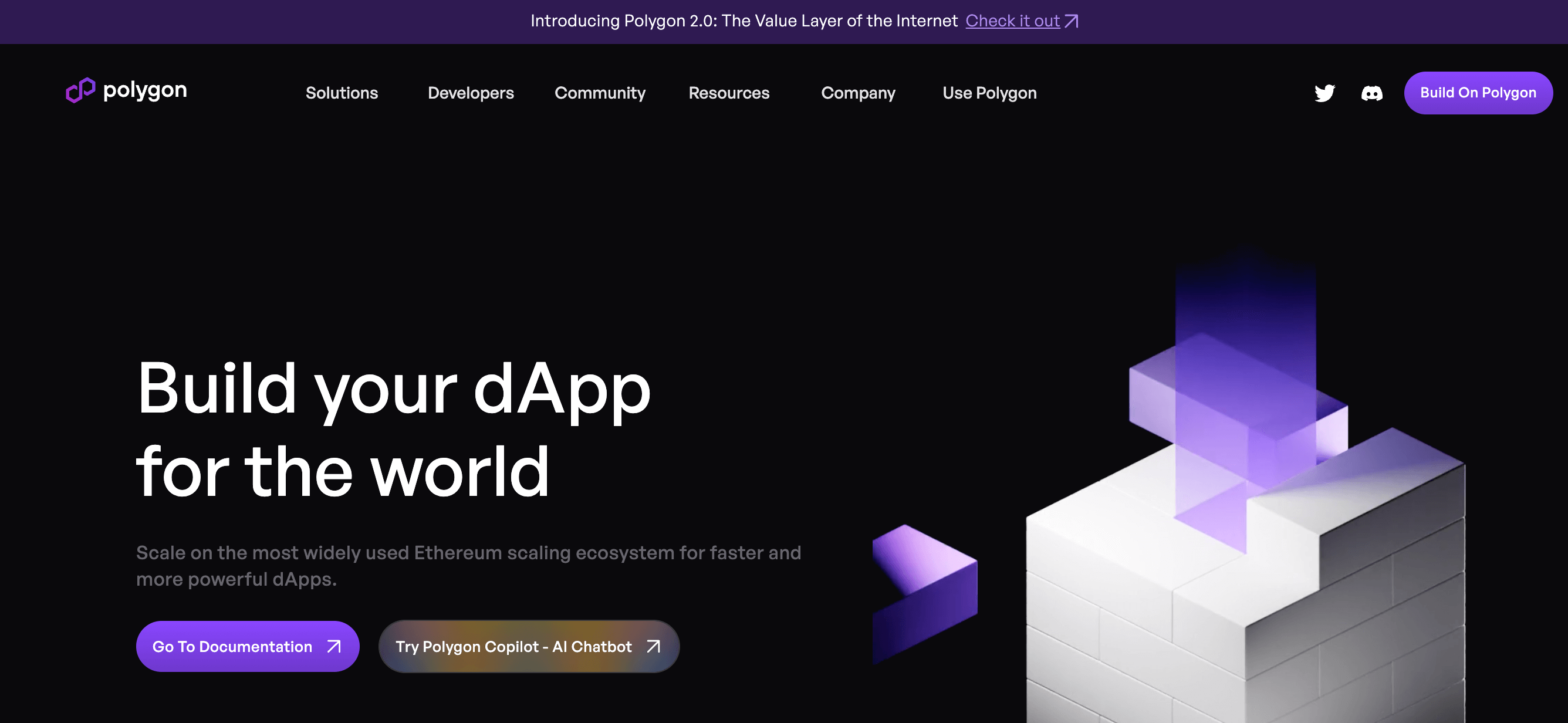
Task: Expand the Solutions navigation menu
Action: (342, 92)
